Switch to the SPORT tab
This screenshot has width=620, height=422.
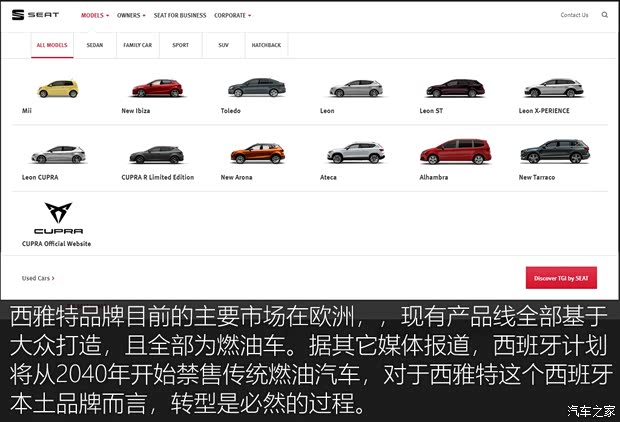tap(181, 45)
